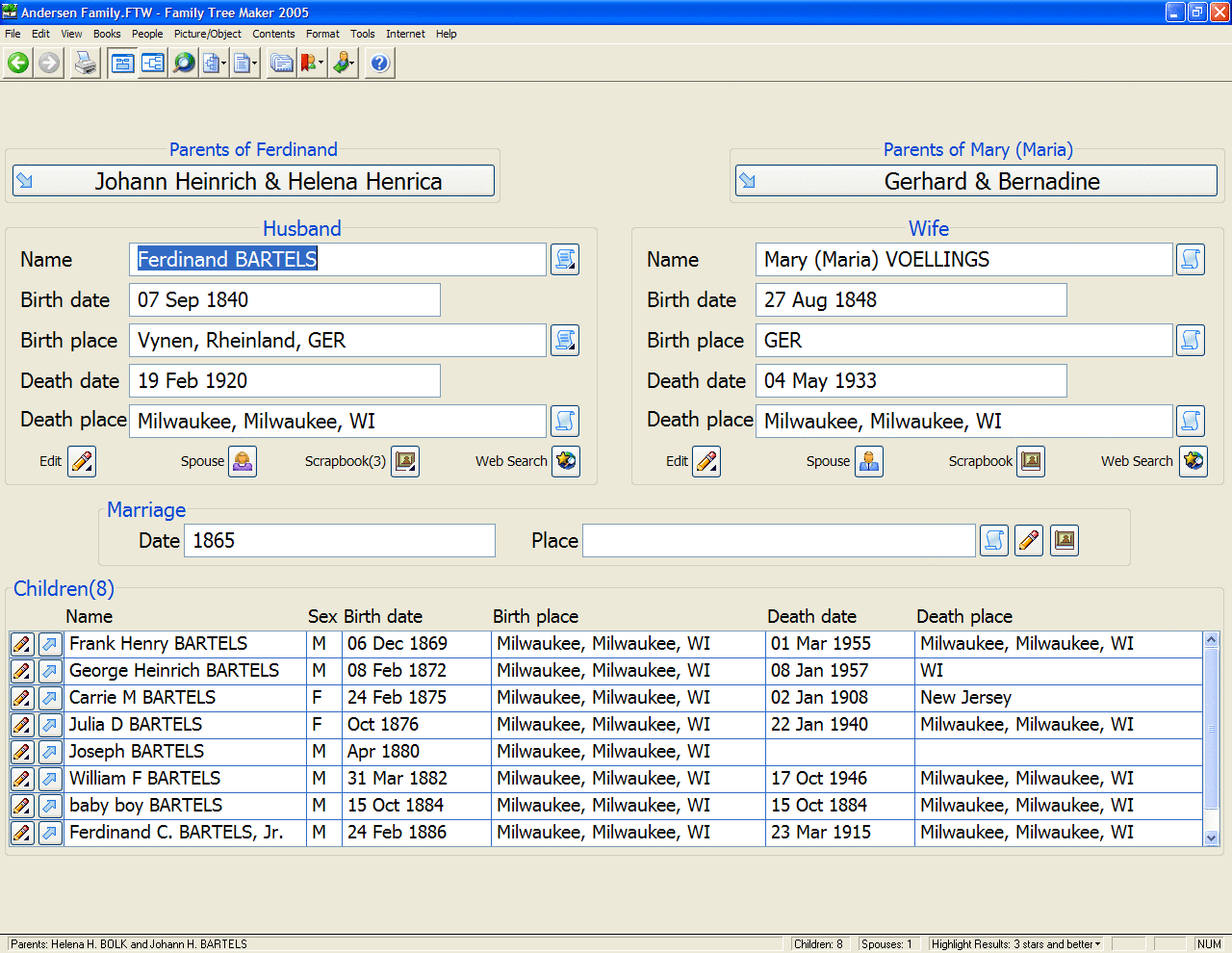
Task: Click husband's Spouse icon button
Action: click(x=243, y=462)
